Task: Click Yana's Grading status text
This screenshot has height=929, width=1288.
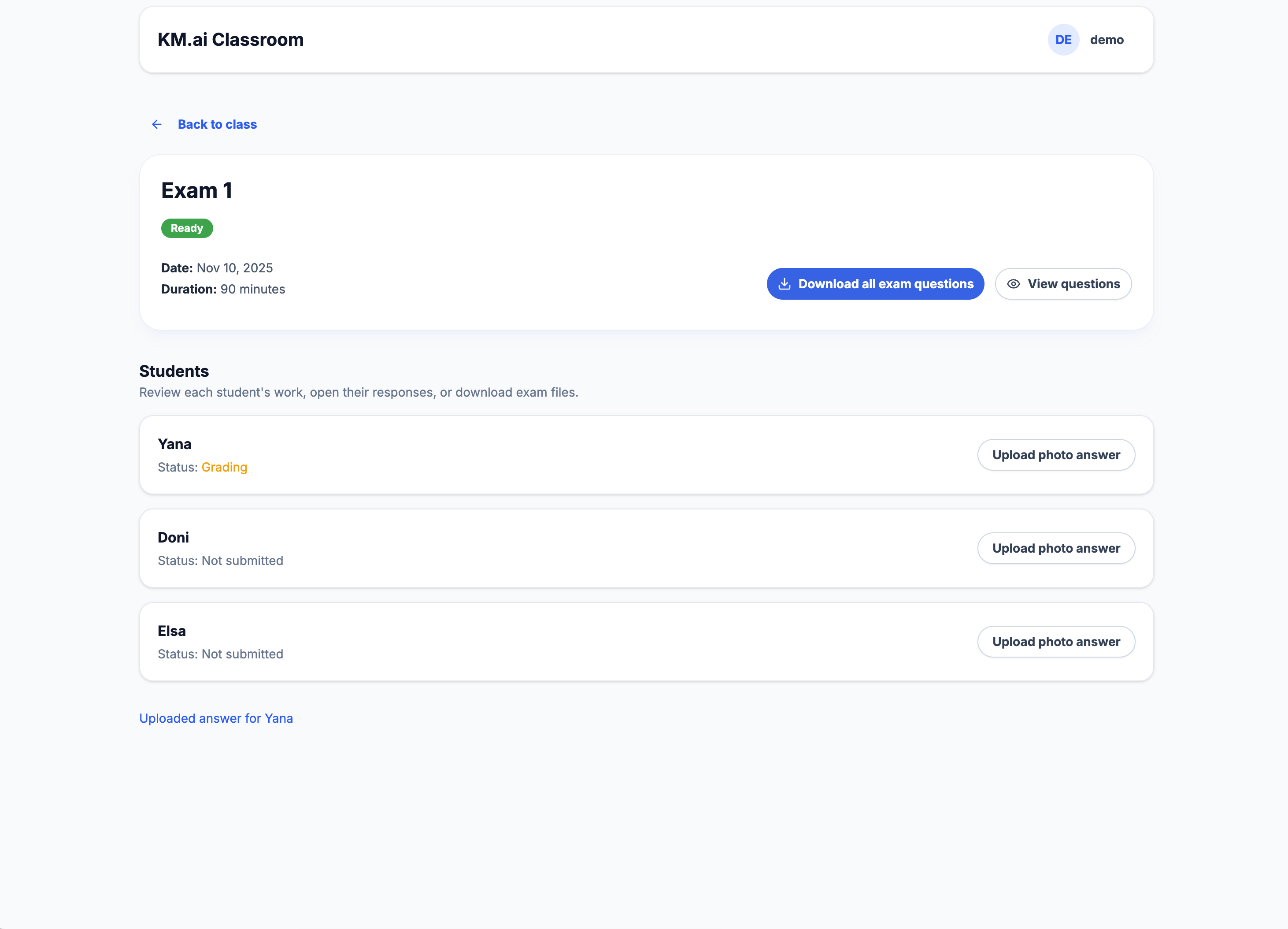Action: 224,468
